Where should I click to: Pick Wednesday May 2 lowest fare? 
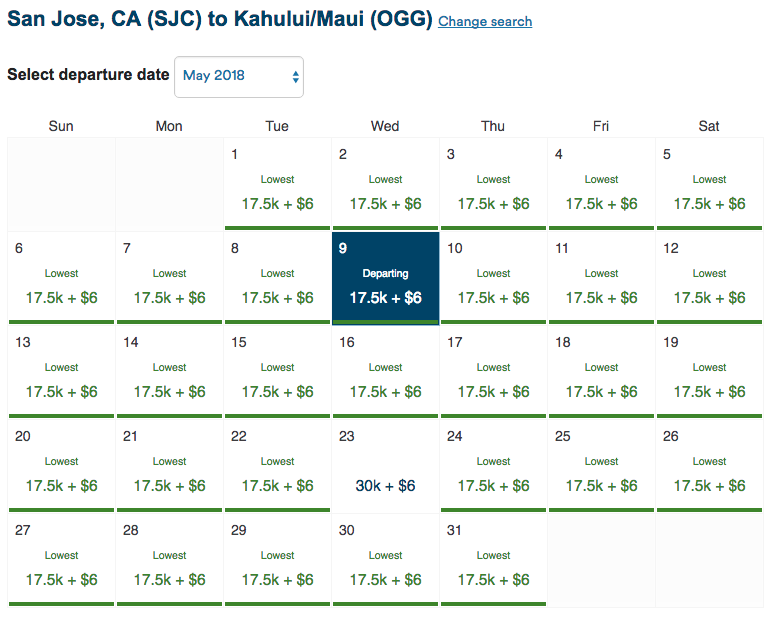tap(385, 190)
